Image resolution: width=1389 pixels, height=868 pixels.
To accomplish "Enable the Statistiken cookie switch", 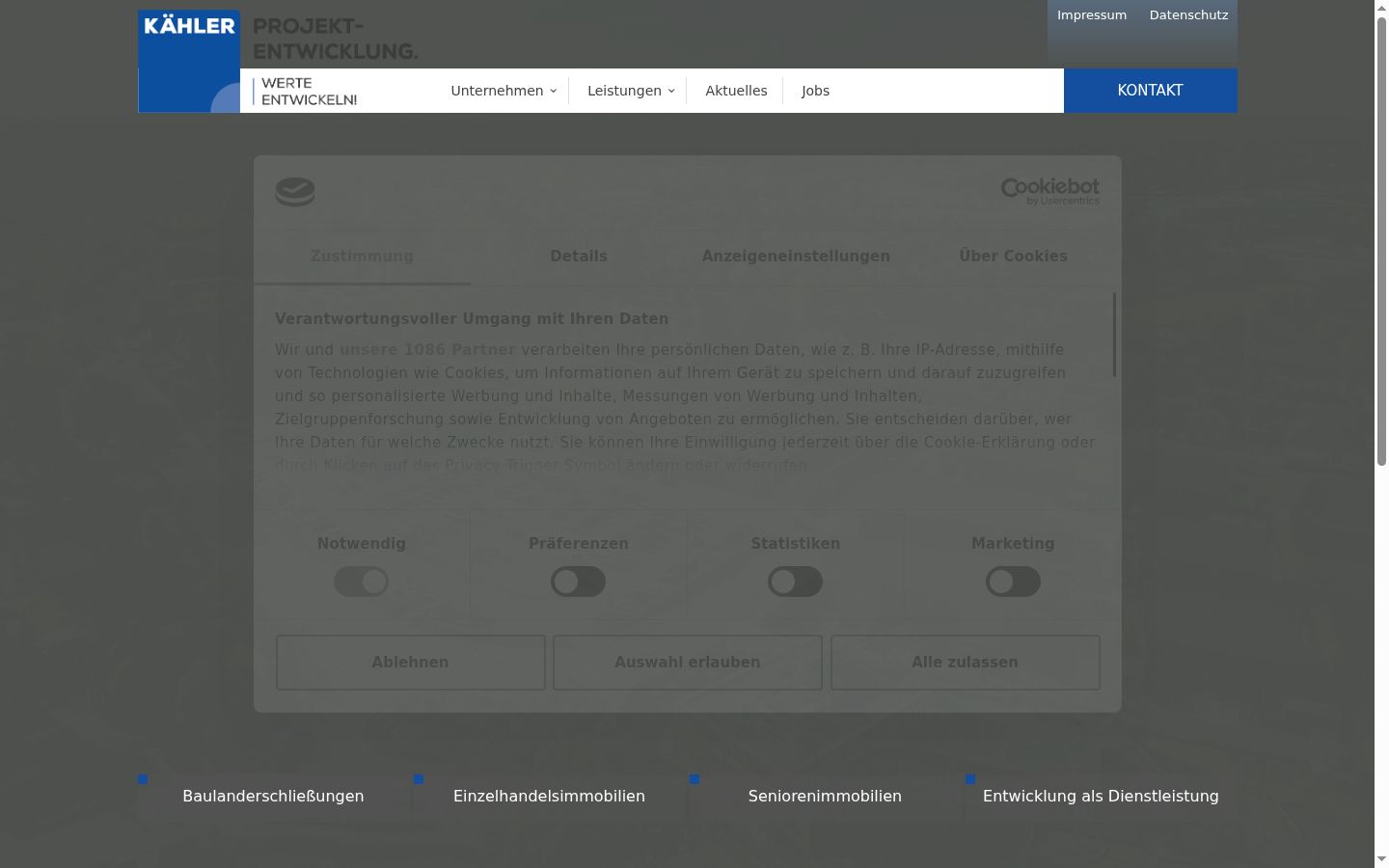I will coord(796,582).
